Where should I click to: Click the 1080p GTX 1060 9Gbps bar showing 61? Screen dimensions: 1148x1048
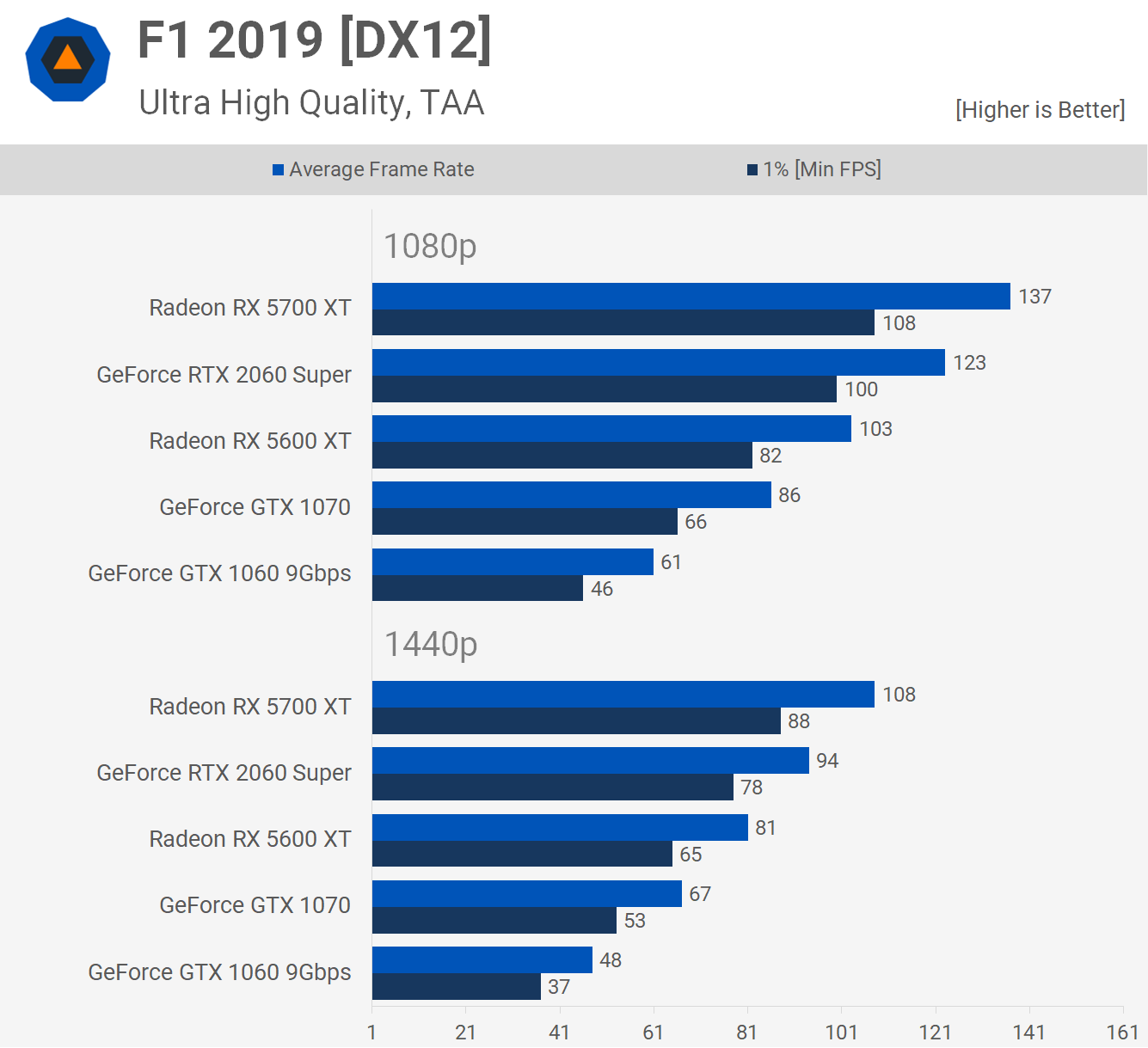(x=513, y=562)
